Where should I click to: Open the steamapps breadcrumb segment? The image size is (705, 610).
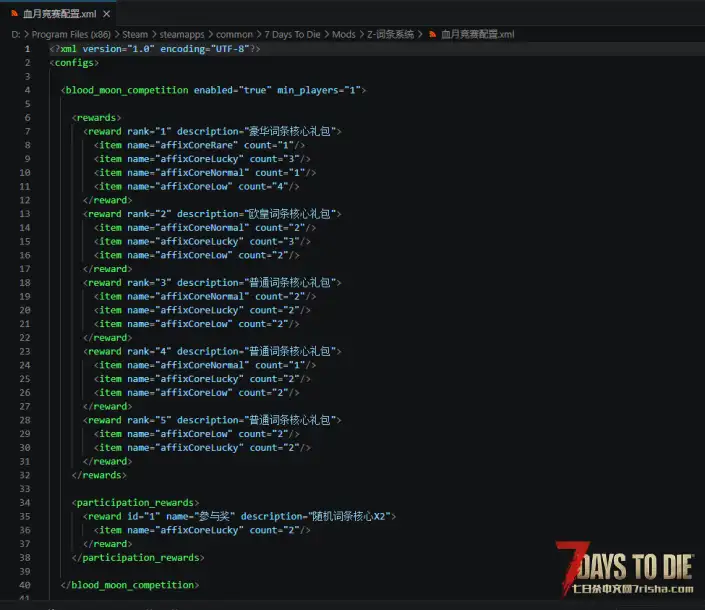(x=182, y=34)
